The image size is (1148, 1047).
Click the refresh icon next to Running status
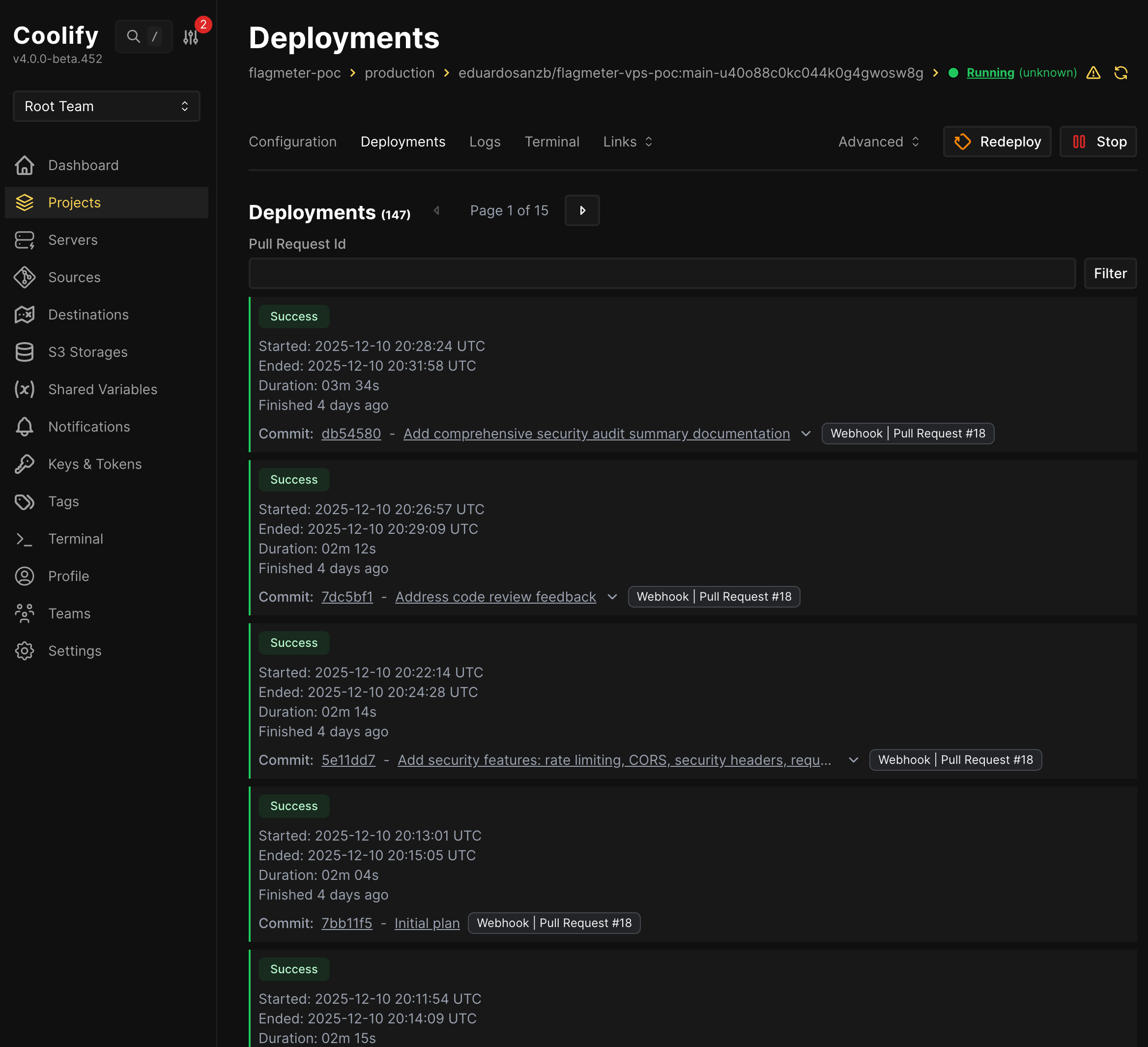(x=1120, y=73)
